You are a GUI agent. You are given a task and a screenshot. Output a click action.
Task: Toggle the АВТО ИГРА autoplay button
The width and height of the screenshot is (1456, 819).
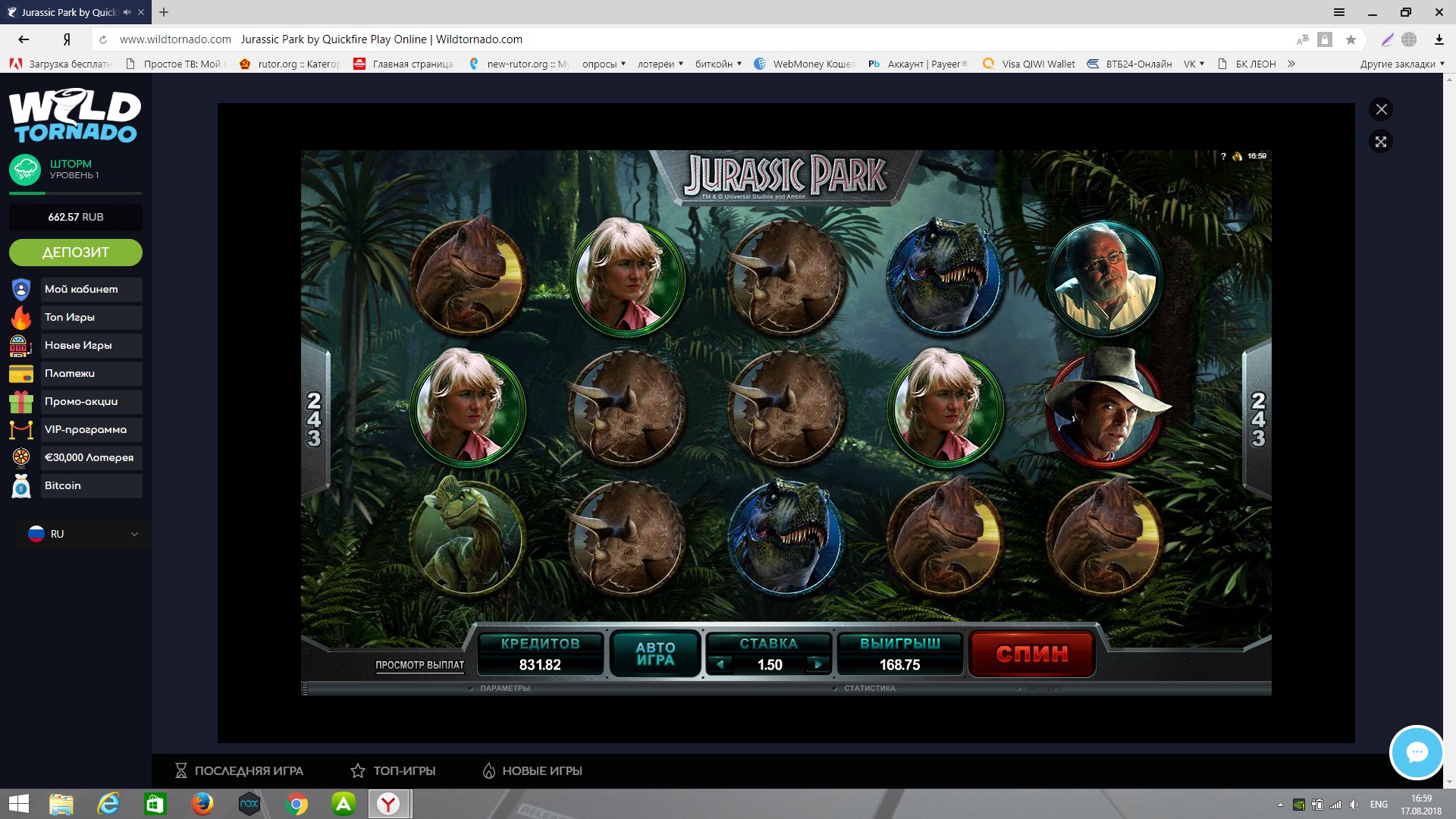pyautogui.click(x=655, y=653)
